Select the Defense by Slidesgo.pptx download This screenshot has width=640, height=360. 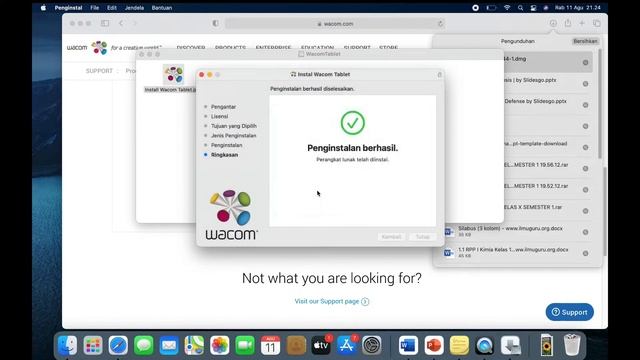coord(549,105)
